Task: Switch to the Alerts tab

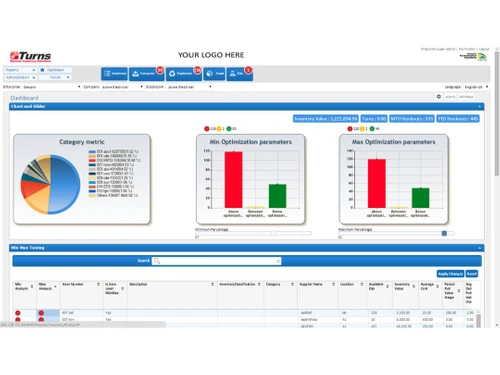Action: 450,97
